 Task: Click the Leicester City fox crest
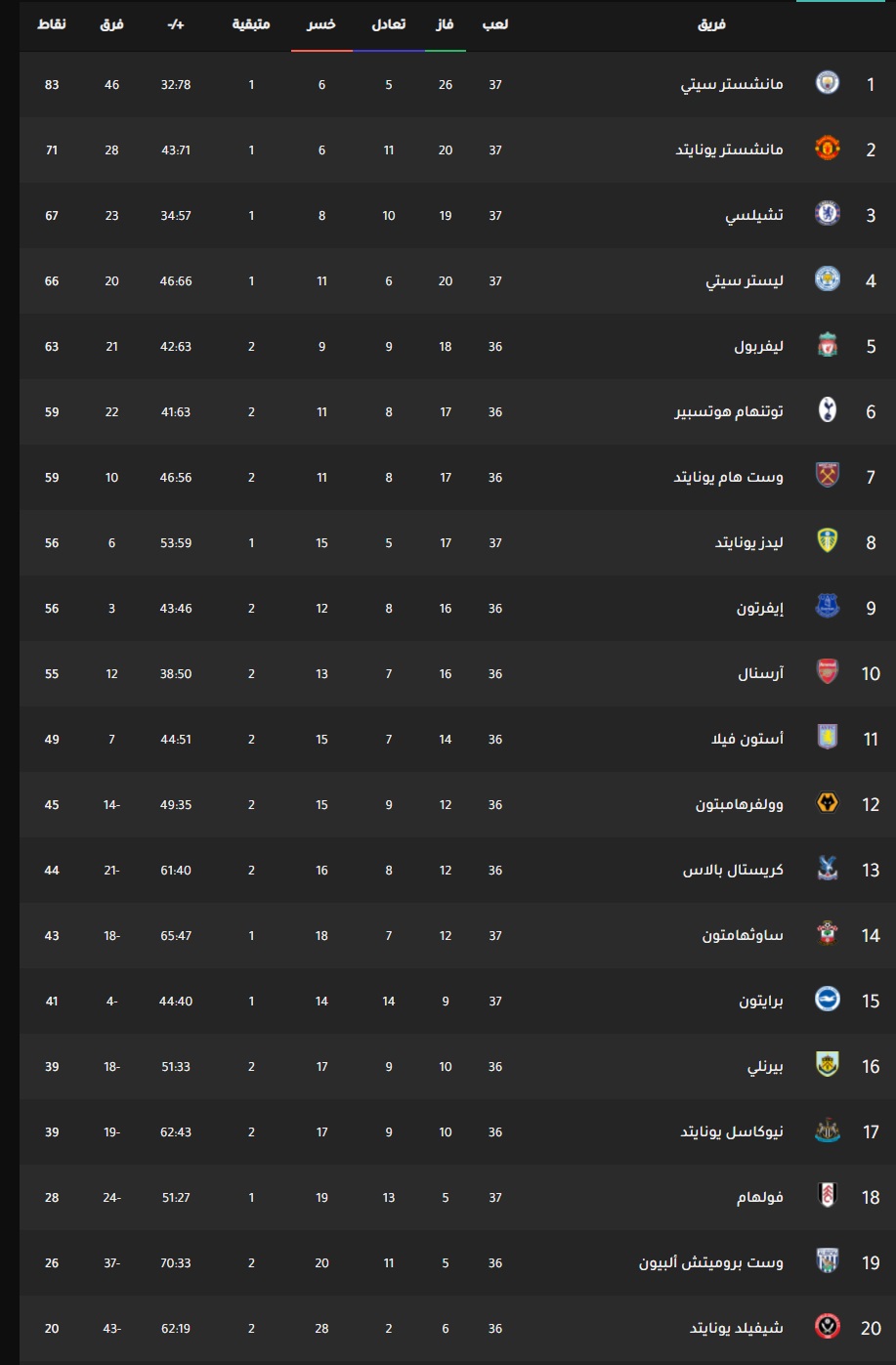click(x=828, y=280)
